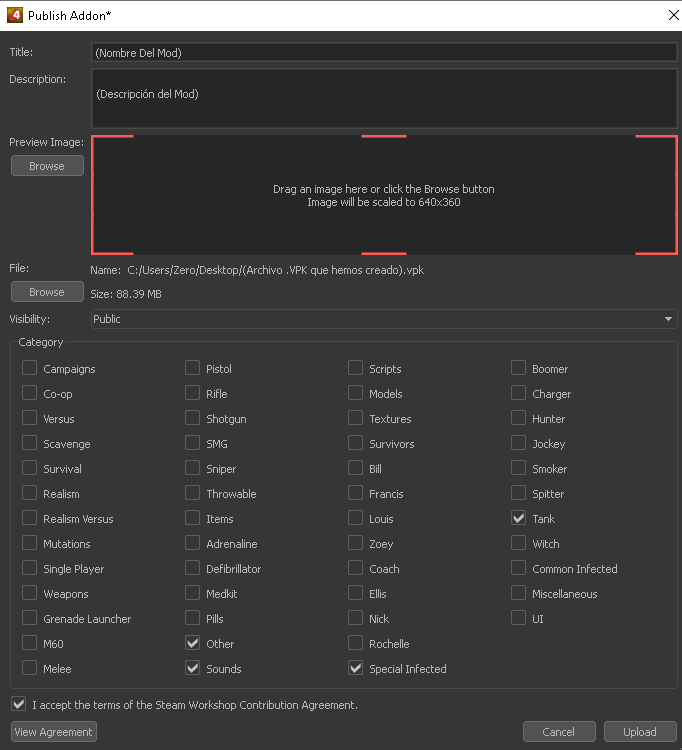Focus the Description text box

click(383, 98)
